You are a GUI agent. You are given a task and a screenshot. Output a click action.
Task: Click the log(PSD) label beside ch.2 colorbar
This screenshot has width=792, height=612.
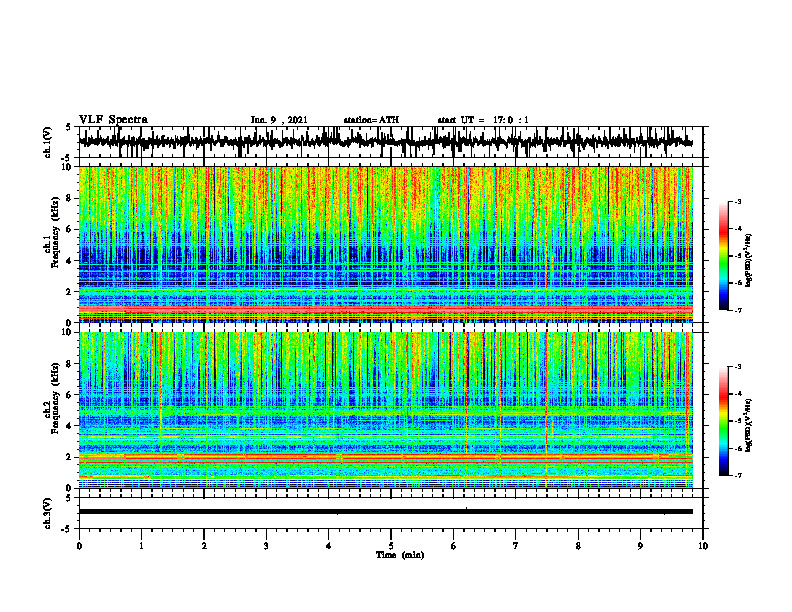pyautogui.click(x=749, y=425)
